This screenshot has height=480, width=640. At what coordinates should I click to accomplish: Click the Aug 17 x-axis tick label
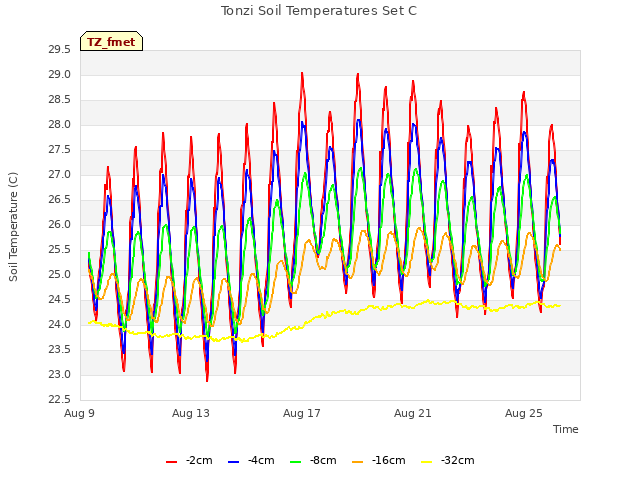[302, 413]
